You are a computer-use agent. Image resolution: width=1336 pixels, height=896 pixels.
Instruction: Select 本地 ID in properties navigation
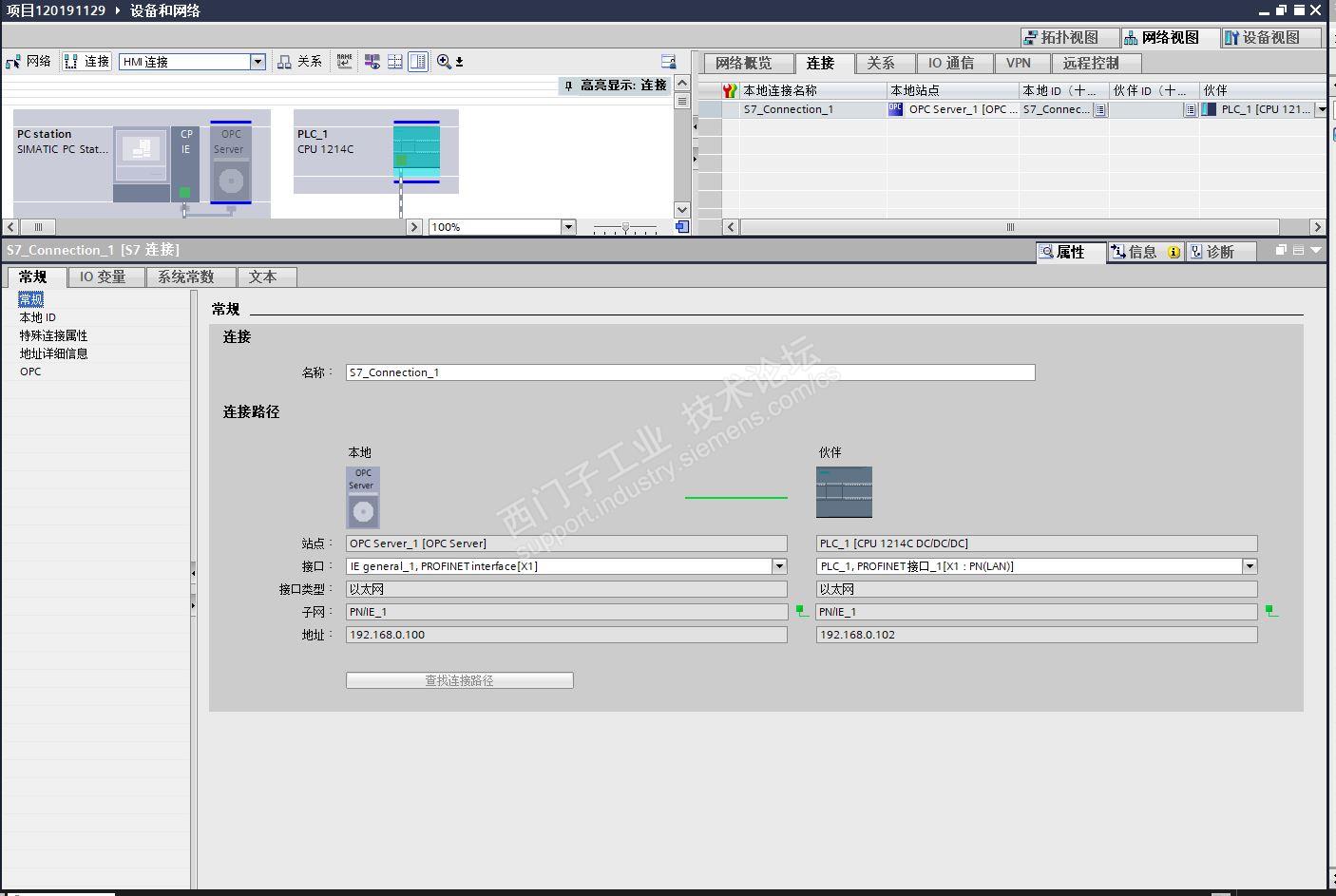pyautogui.click(x=38, y=317)
